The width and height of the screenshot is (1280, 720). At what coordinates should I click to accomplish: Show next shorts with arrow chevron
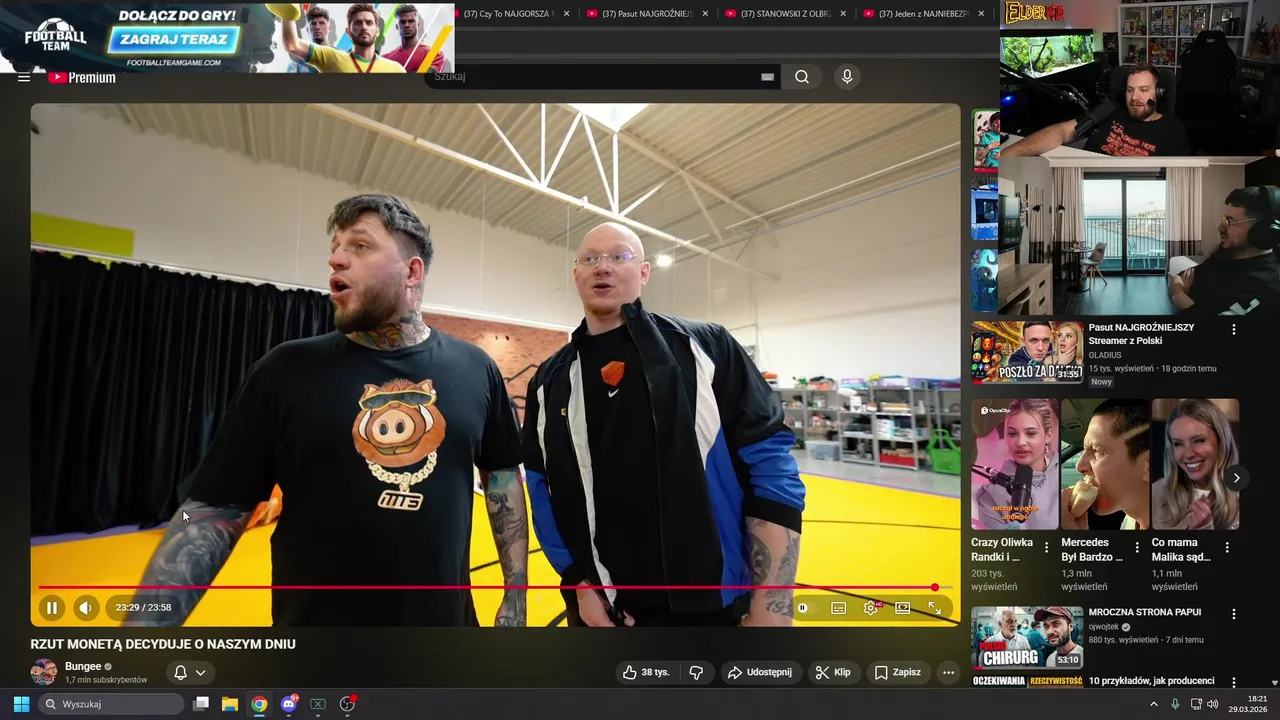pyautogui.click(x=1236, y=478)
